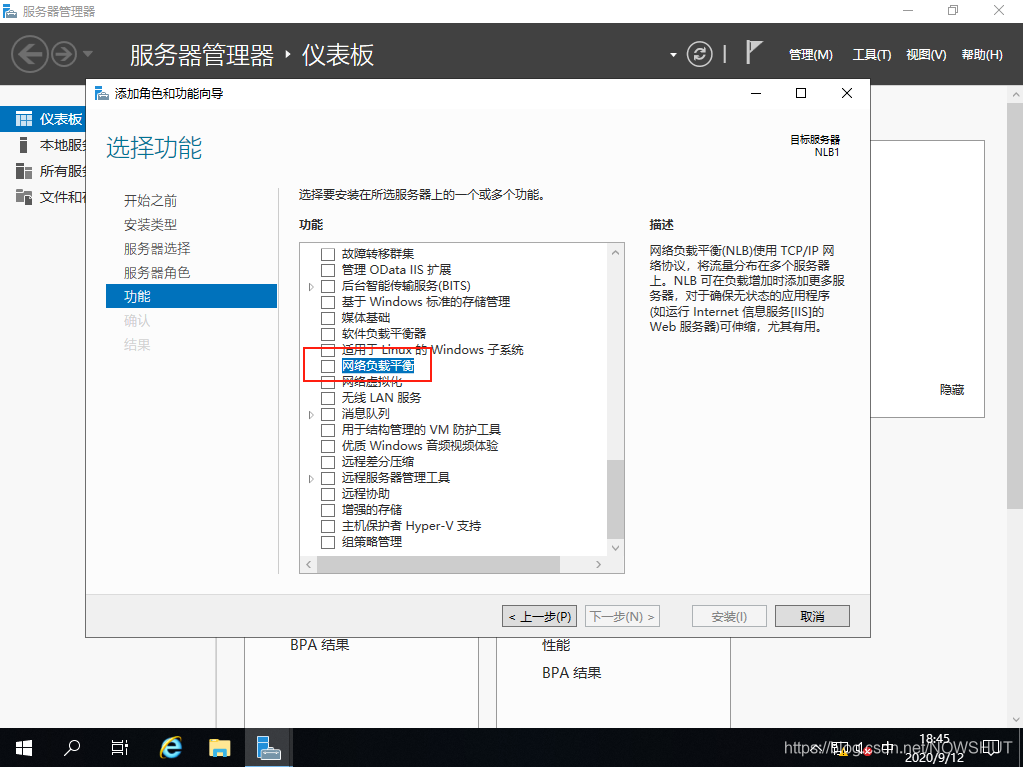The height and width of the screenshot is (767, 1023).
Task: Open File Explorer from the taskbar
Action: (x=220, y=747)
